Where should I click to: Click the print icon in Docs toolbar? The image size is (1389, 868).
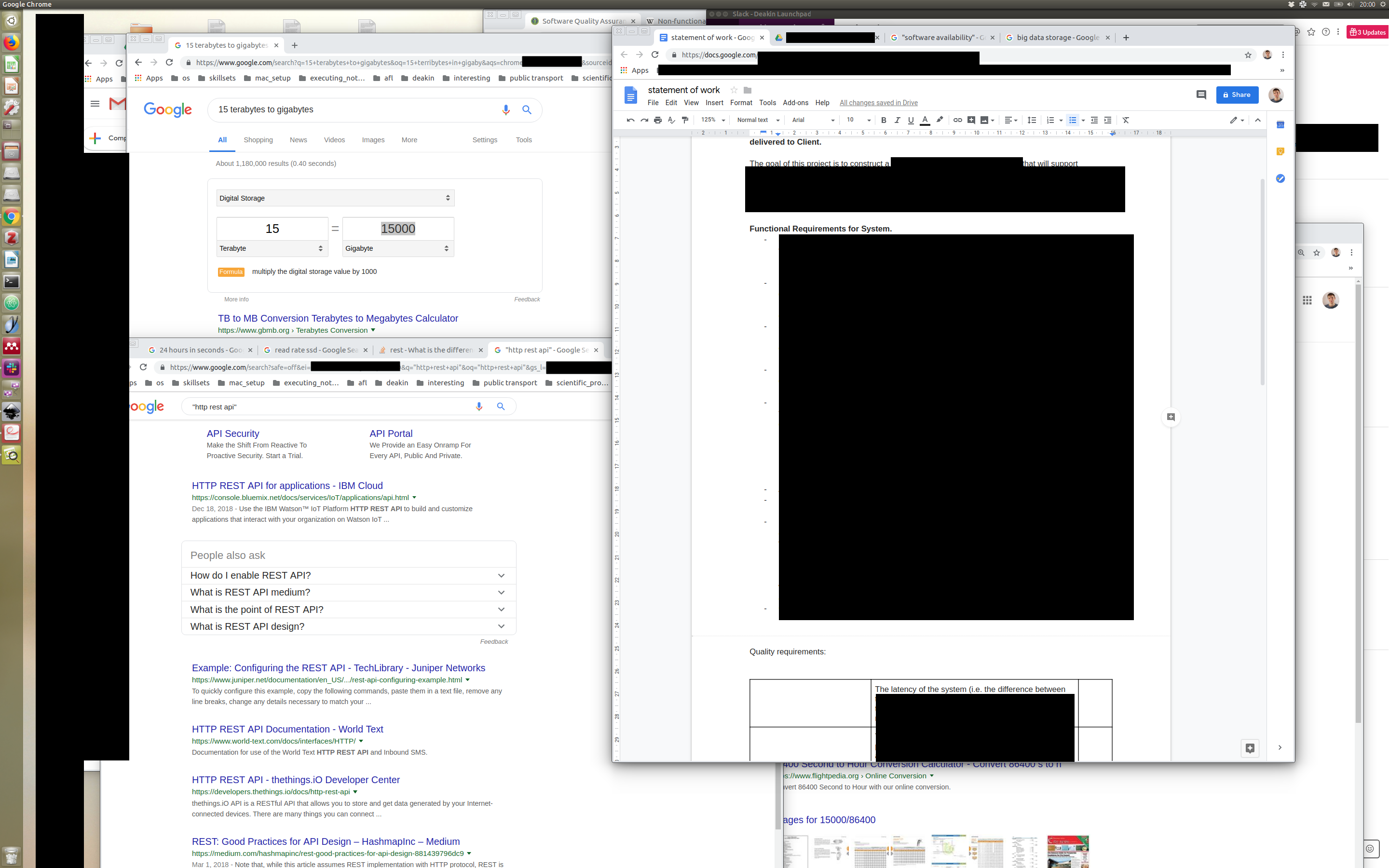658,120
